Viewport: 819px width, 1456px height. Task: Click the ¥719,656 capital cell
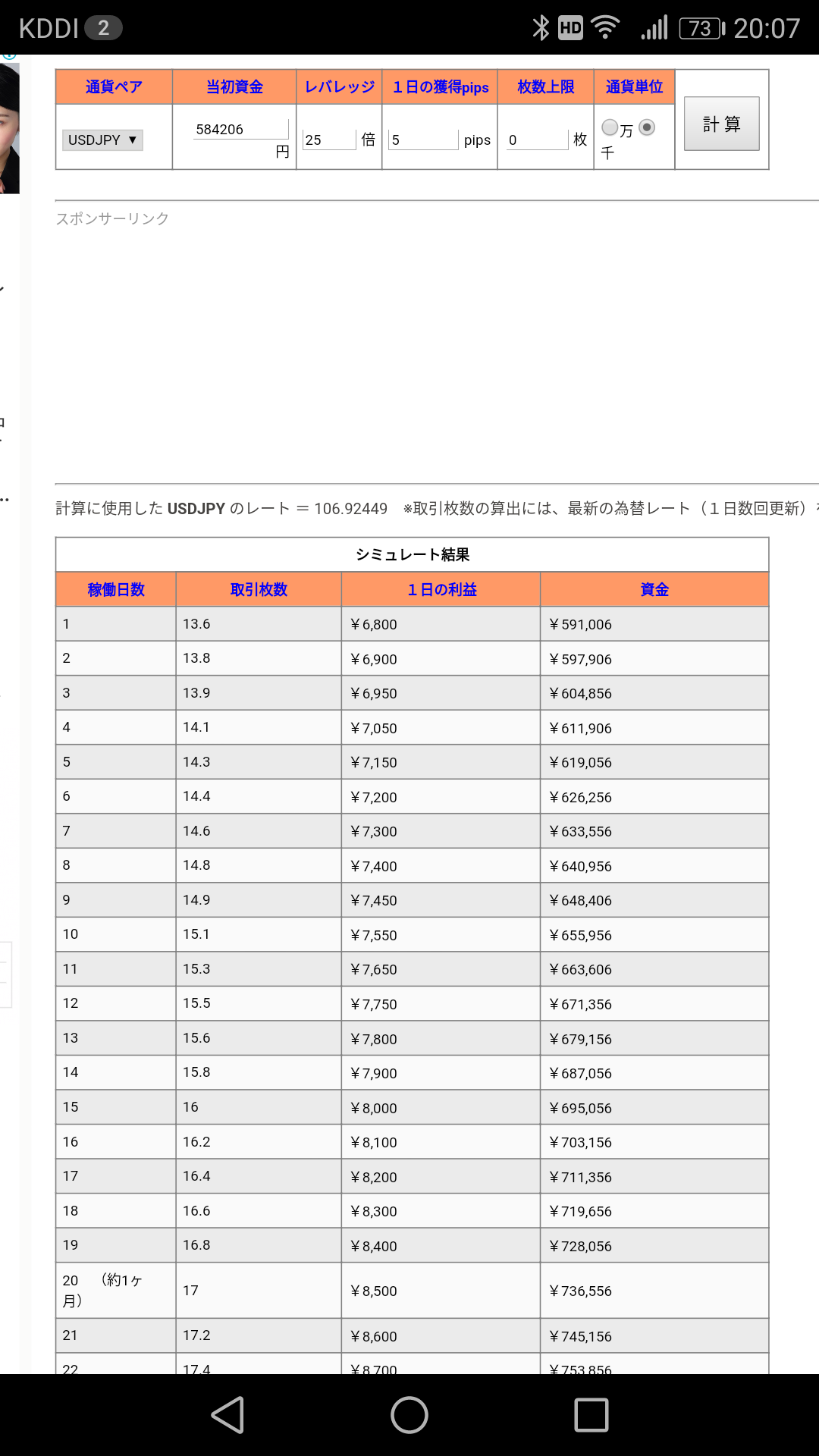(x=654, y=1211)
